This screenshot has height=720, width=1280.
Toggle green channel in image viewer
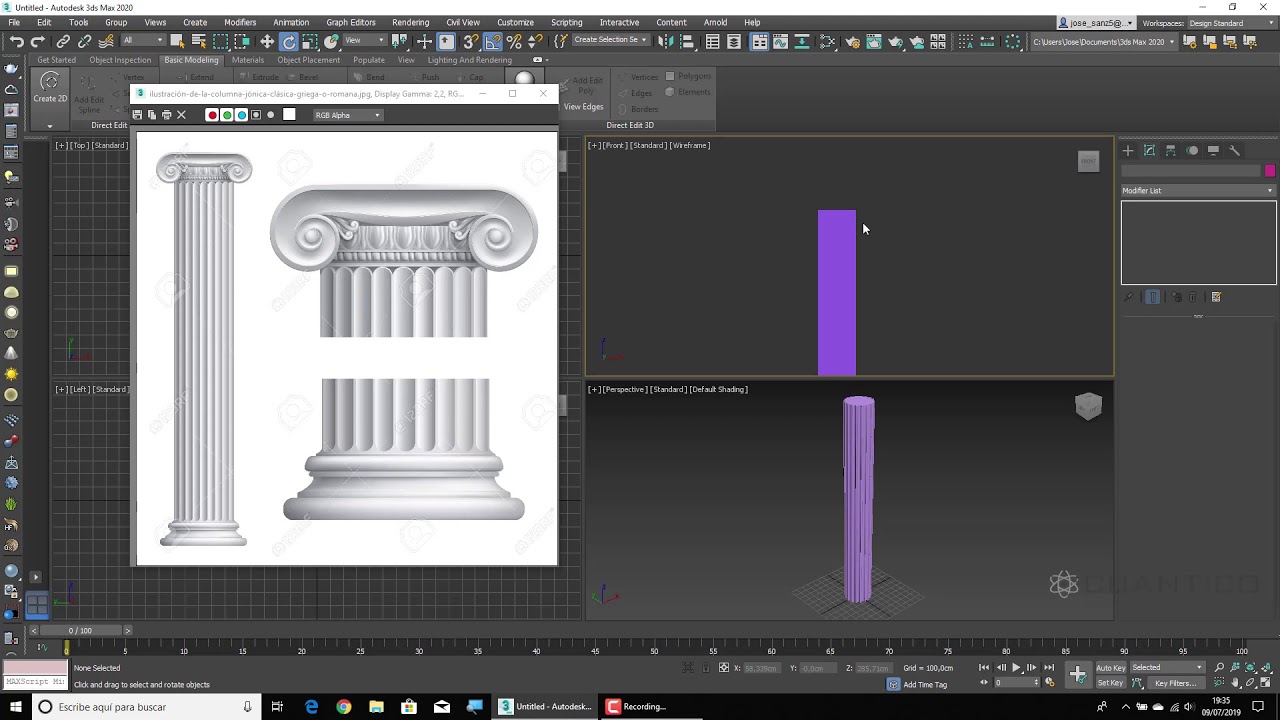227,115
